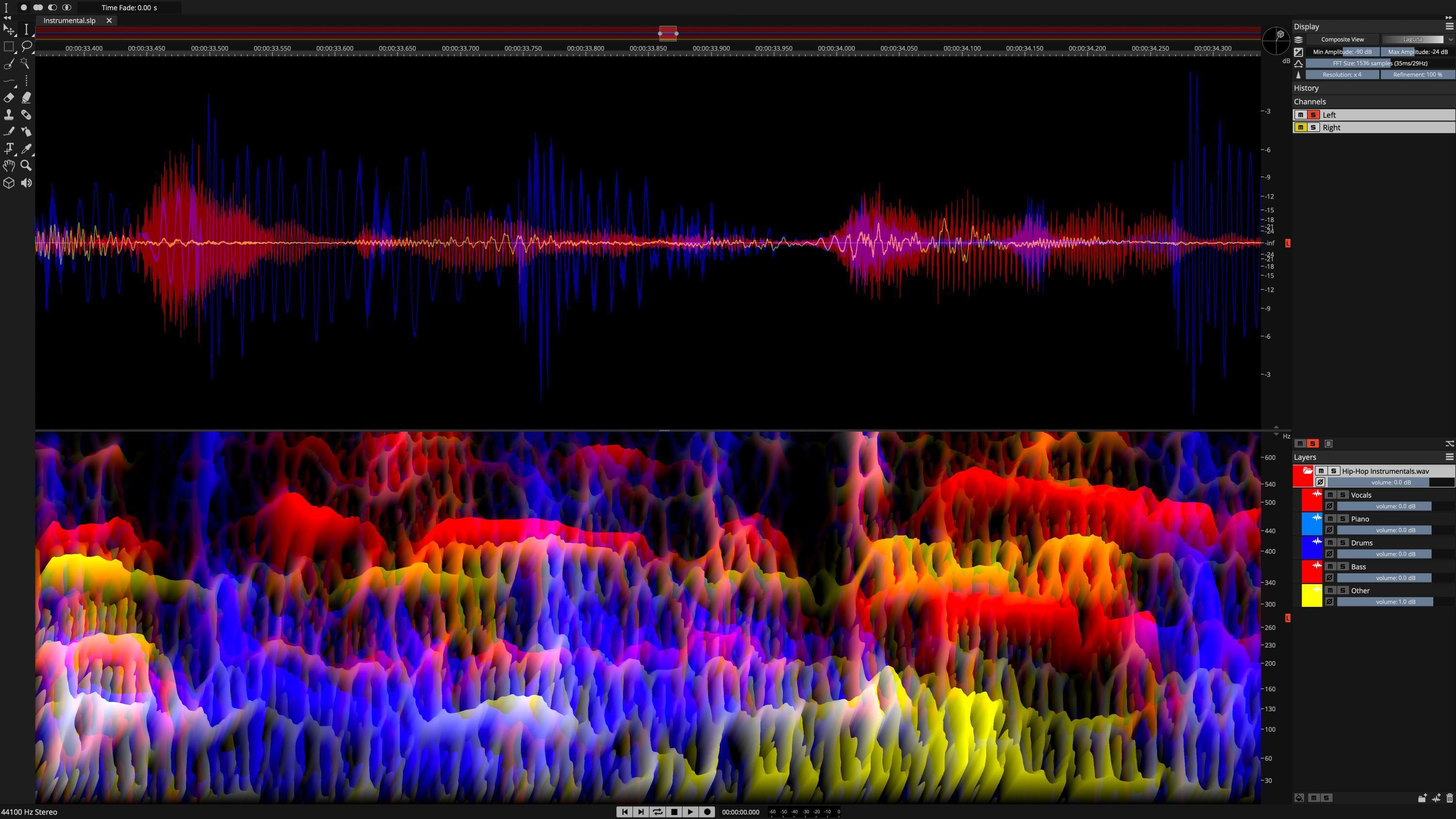Image resolution: width=1456 pixels, height=819 pixels.
Task: Mute the Drums layer
Action: (1330, 543)
